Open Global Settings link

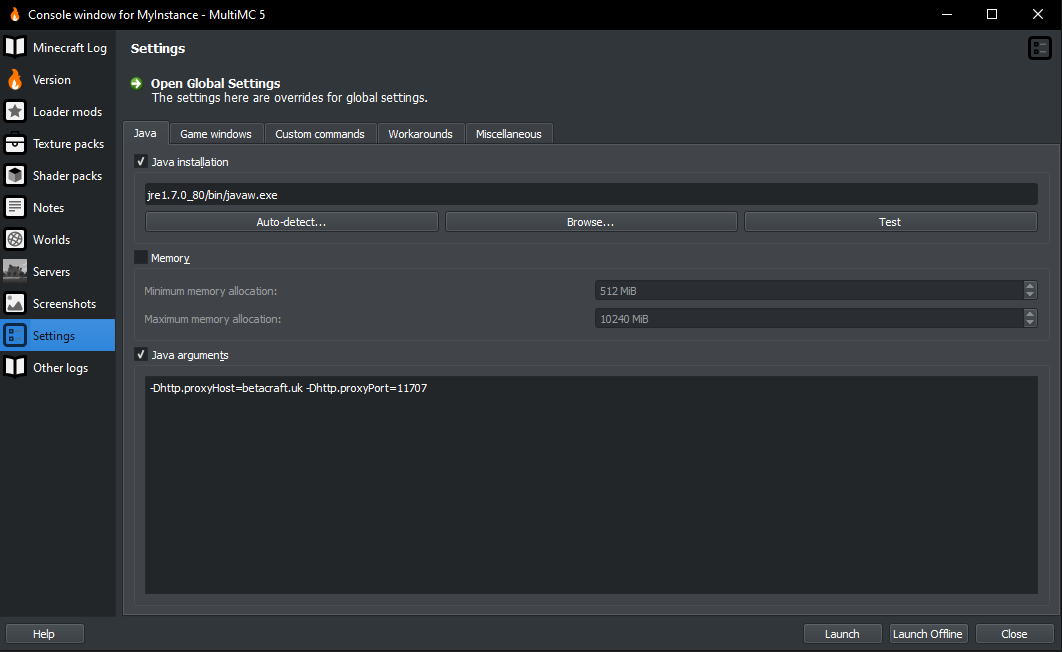(215, 83)
